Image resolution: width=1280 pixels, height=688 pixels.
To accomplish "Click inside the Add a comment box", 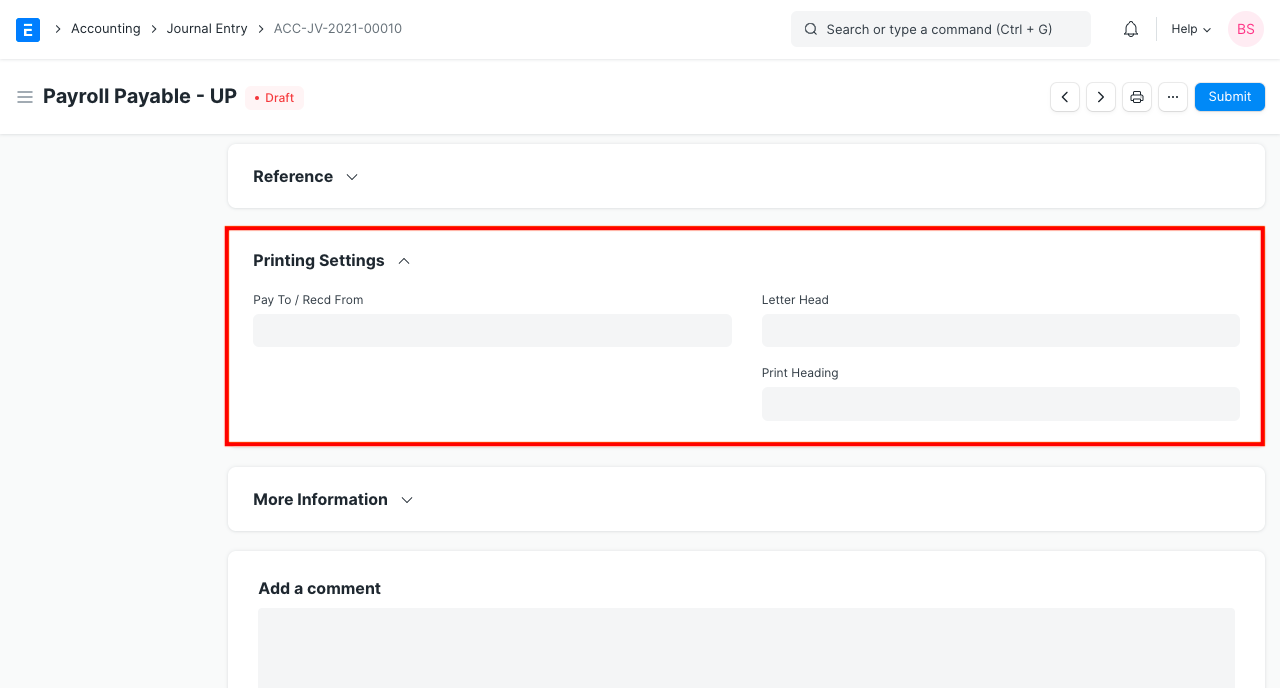I will [x=745, y=648].
